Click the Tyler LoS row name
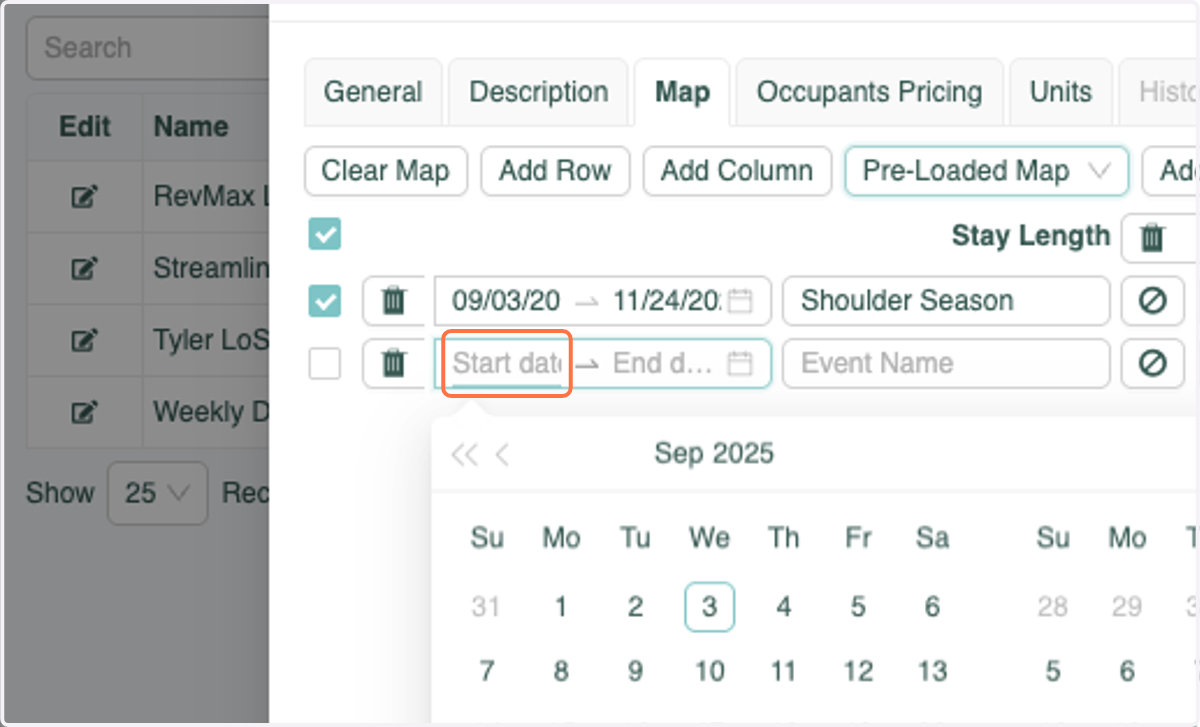 pos(211,341)
